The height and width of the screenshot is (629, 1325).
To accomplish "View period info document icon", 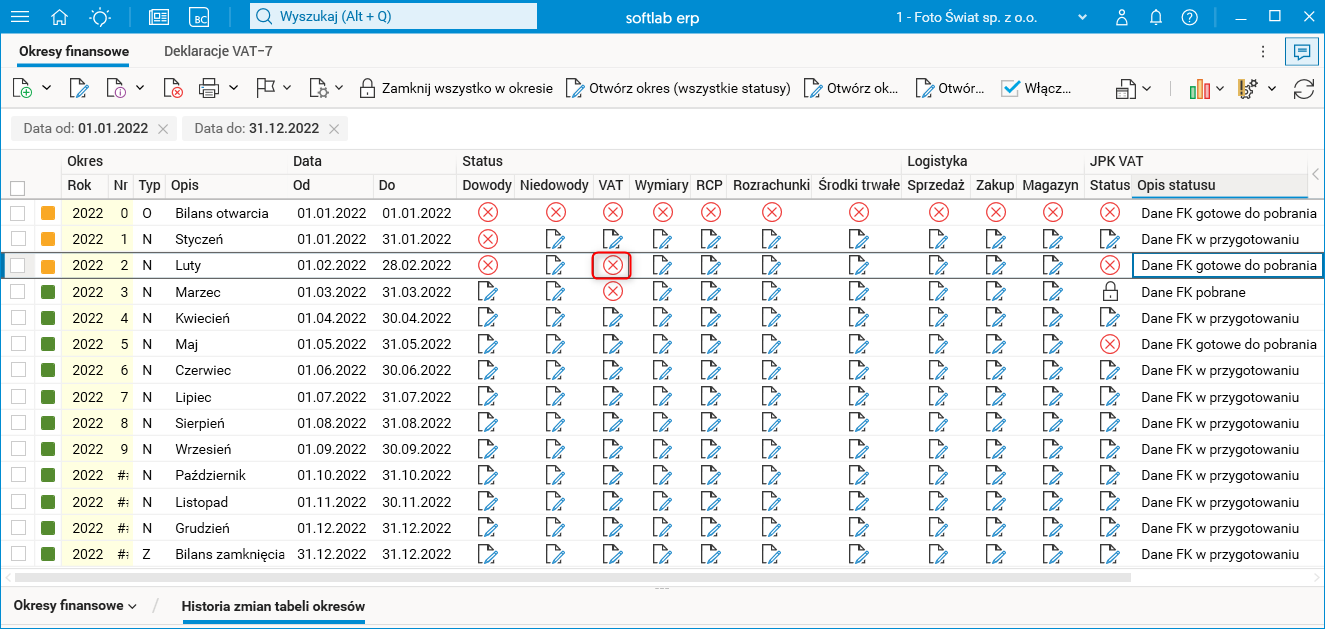I will [x=115, y=88].
